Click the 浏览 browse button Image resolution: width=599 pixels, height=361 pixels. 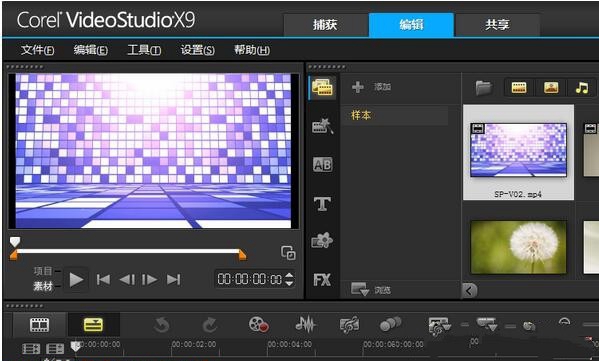point(371,290)
